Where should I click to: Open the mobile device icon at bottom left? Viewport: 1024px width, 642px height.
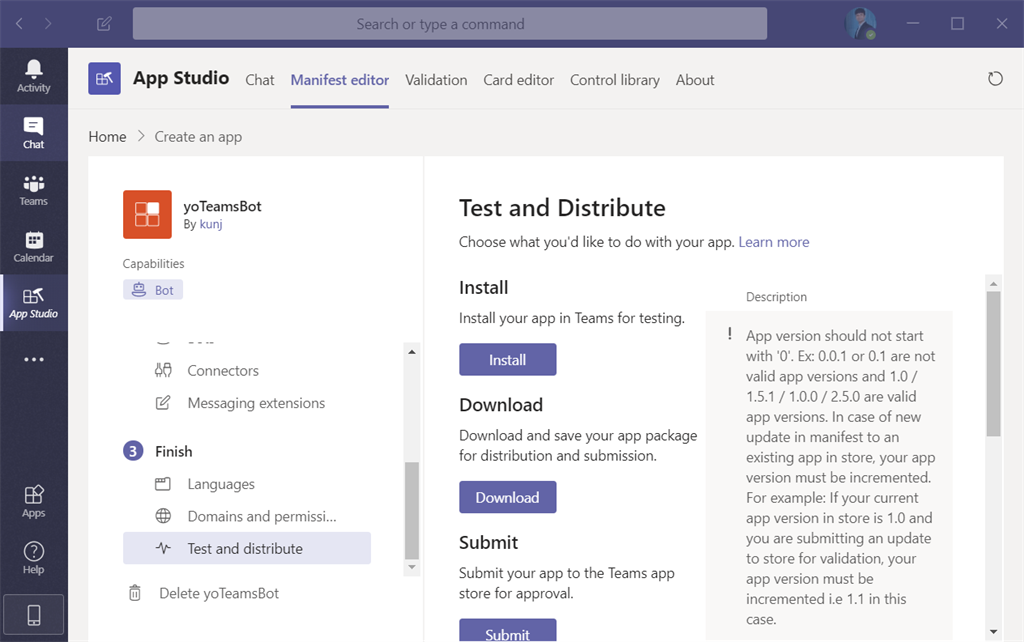click(x=34, y=614)
